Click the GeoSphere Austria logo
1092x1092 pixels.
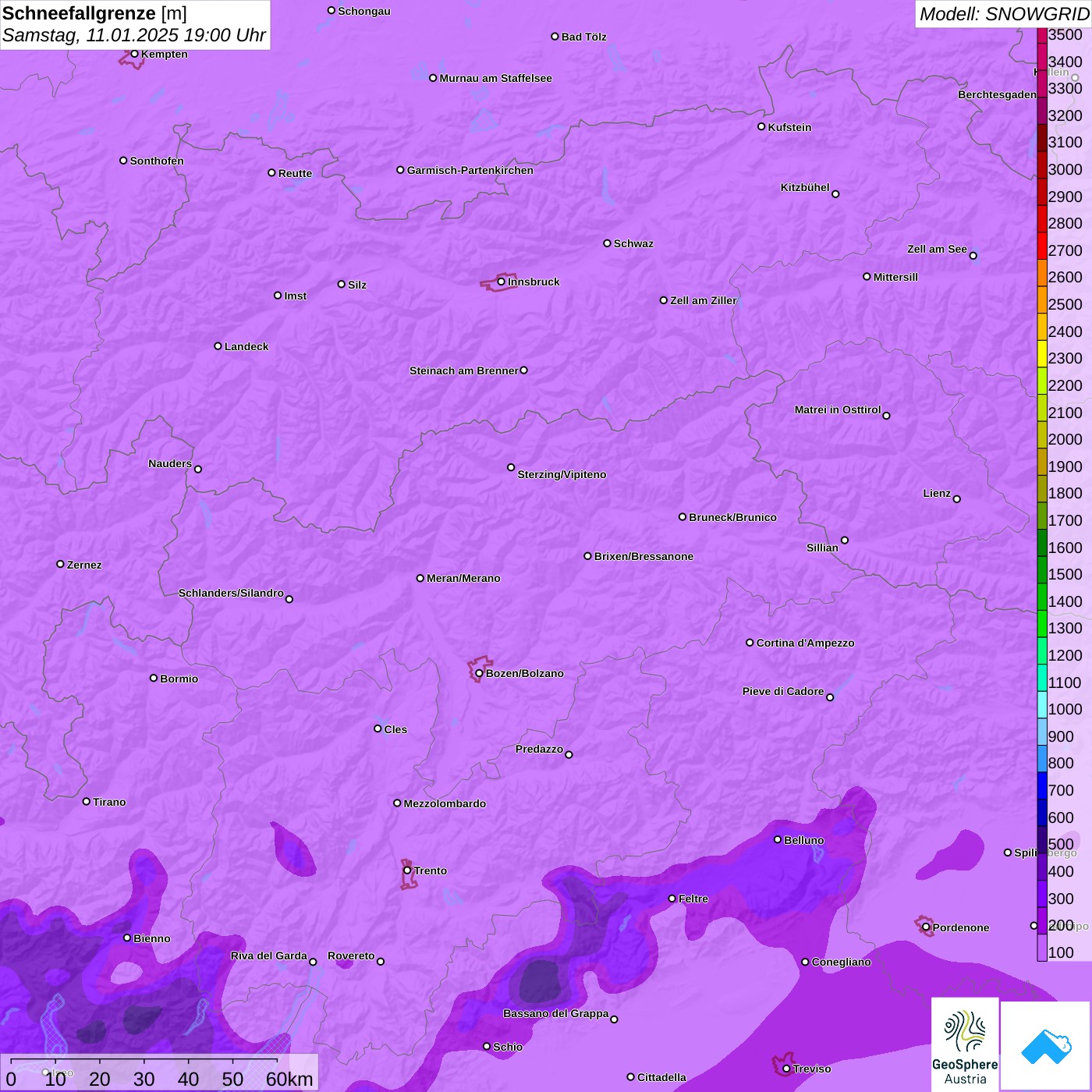click(965, 1045)
